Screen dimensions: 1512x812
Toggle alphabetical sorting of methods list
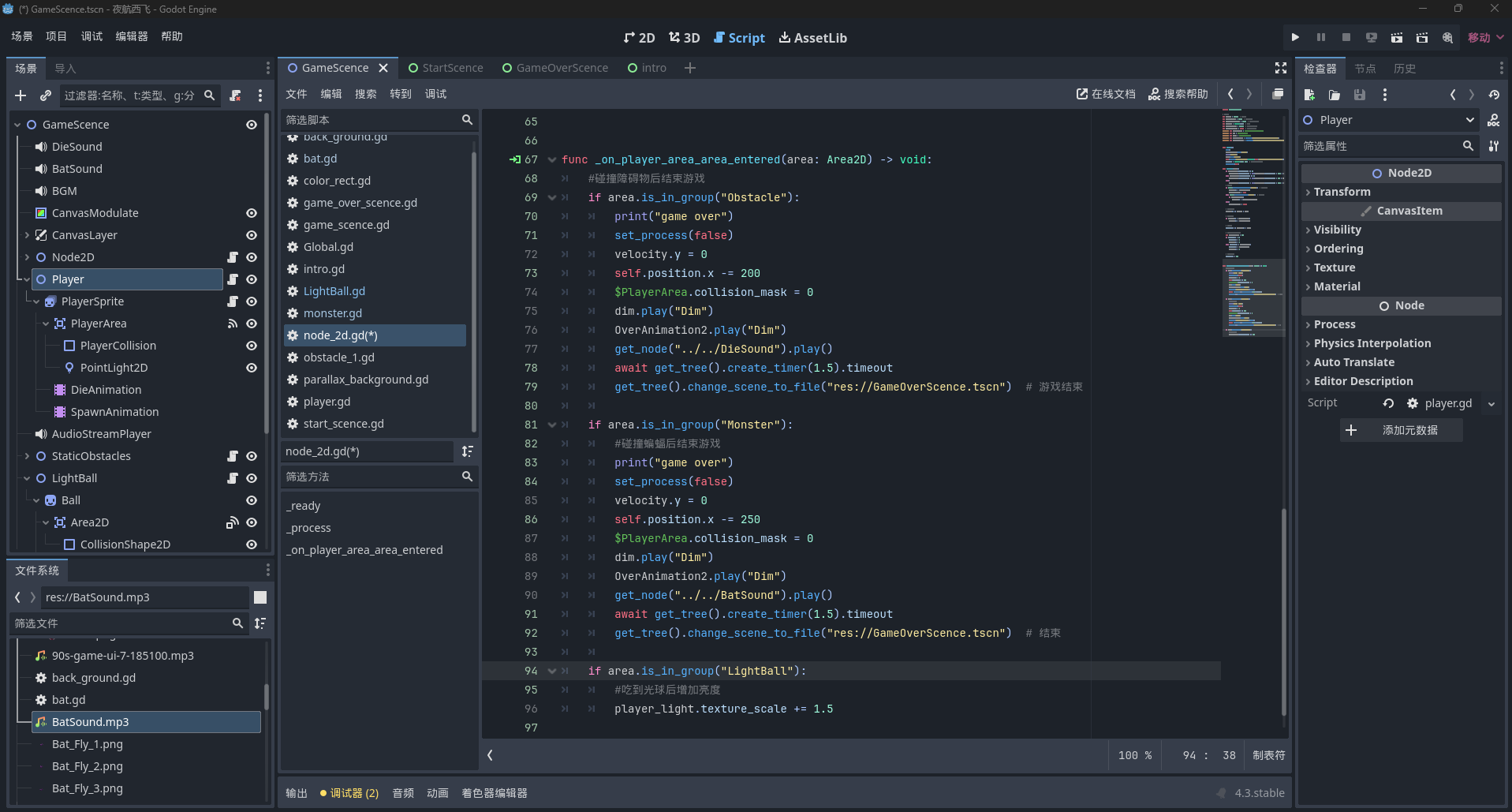pos(468,451)
